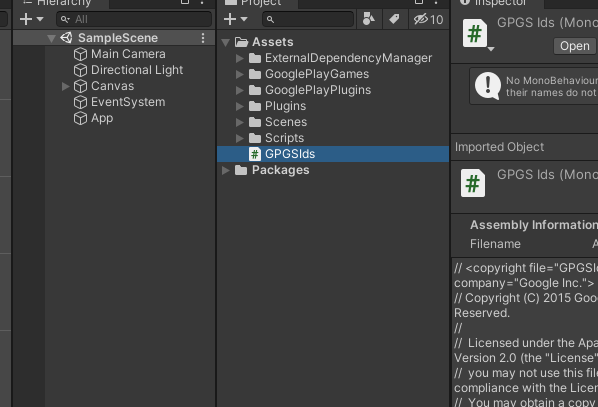Expand the Packages folder arrow

pos(225,170)
